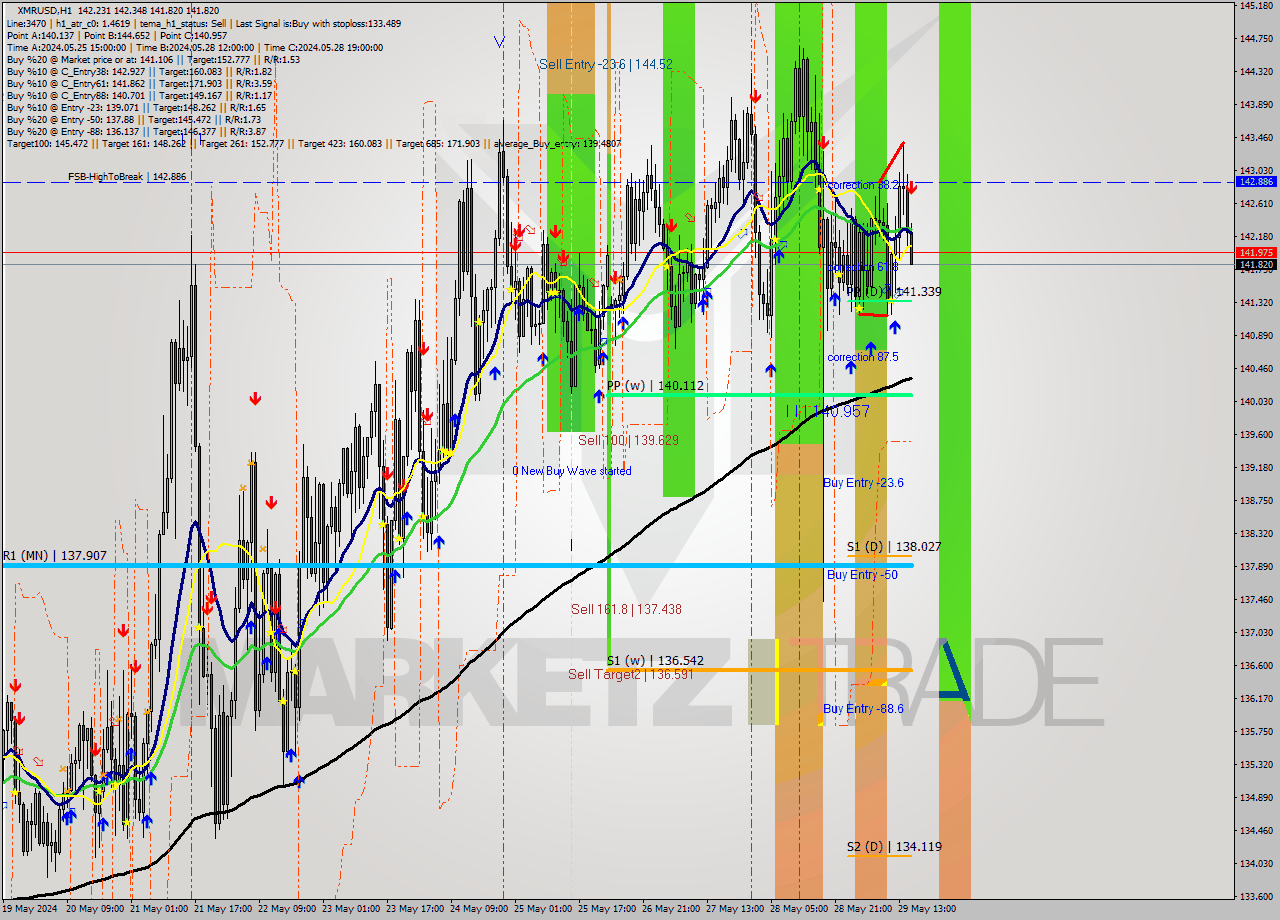Click '0 New Buy Wave started' annotation
The image size is (1280, 920).
tap(572, 471)
